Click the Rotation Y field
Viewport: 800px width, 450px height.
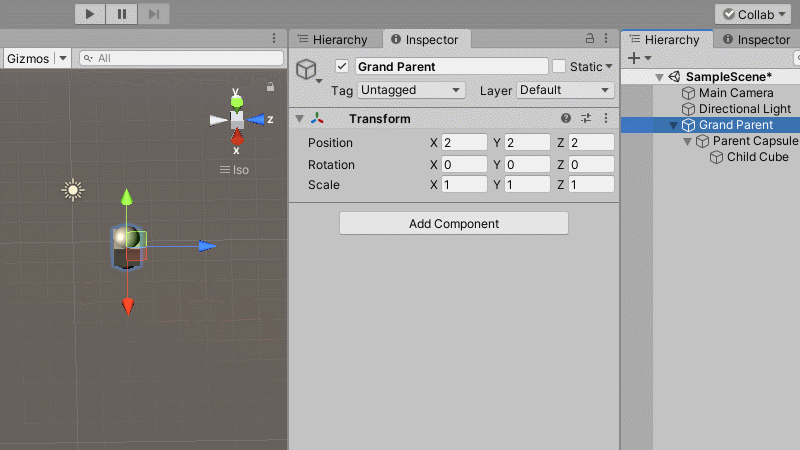[x=527, y=164]
